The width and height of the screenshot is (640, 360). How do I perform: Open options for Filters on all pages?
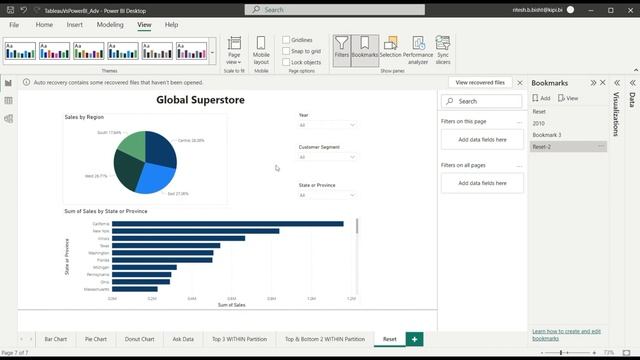(x=519, y=165)
